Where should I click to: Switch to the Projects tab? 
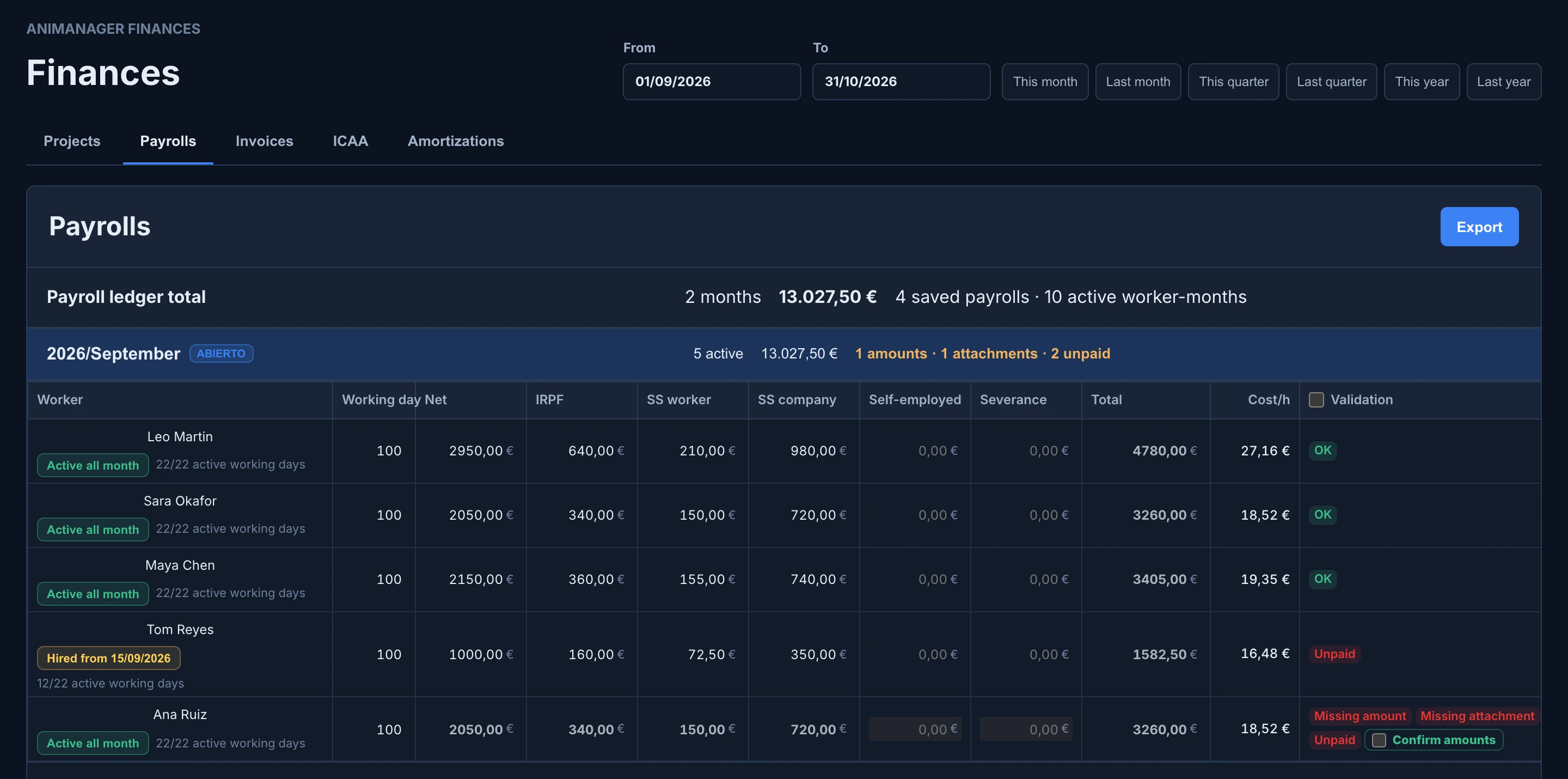pos(72,141)
